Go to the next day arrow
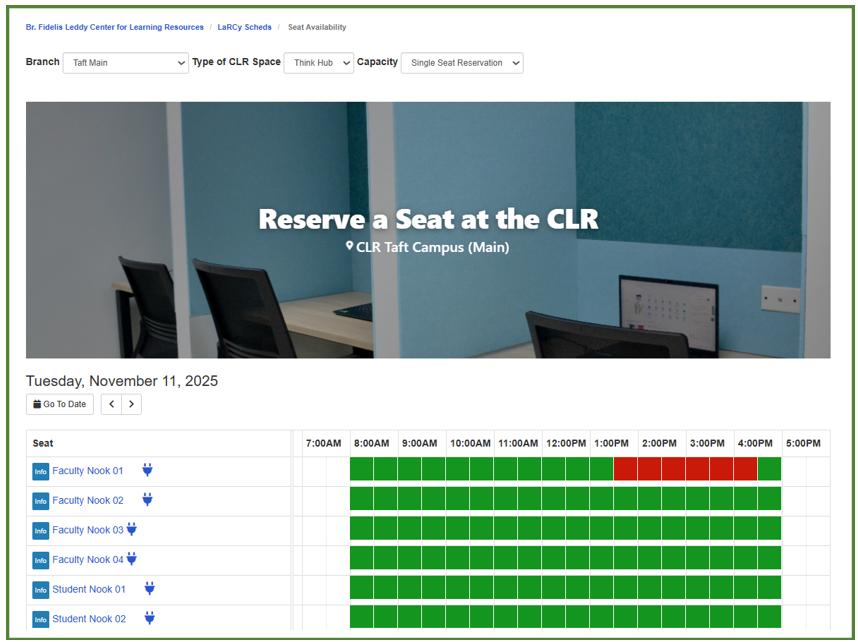The width and height of the screenshot is (858, 642). click(131, 404)
